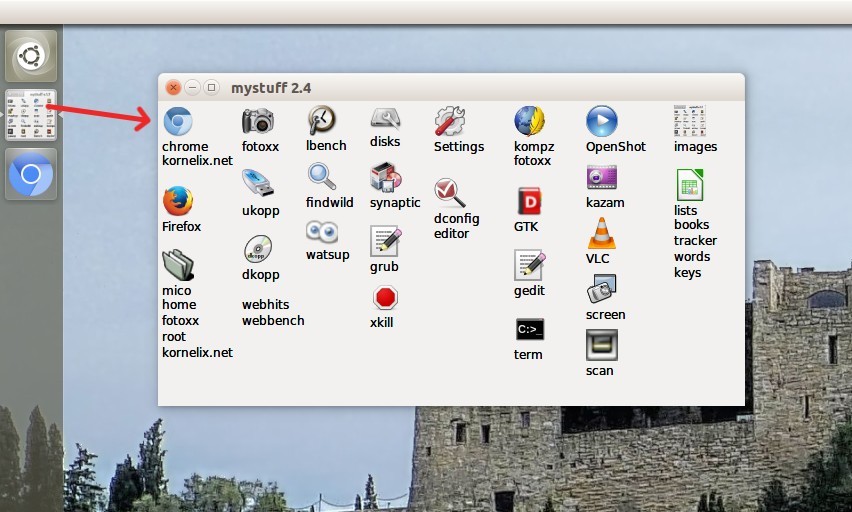
Task: Select mystuff thumbnail in Ubuntu launcher
Action: pyautogui.click(x=31, y=115)
